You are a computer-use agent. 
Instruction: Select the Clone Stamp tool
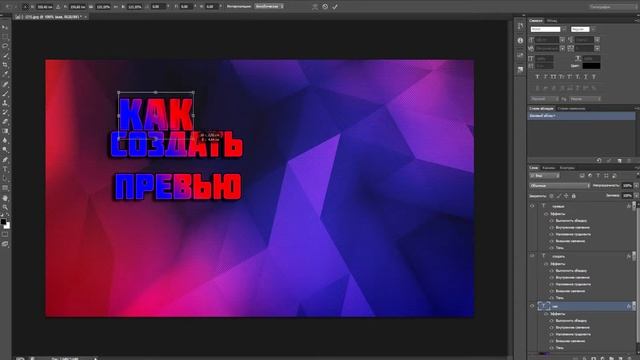tap(5, 103)
